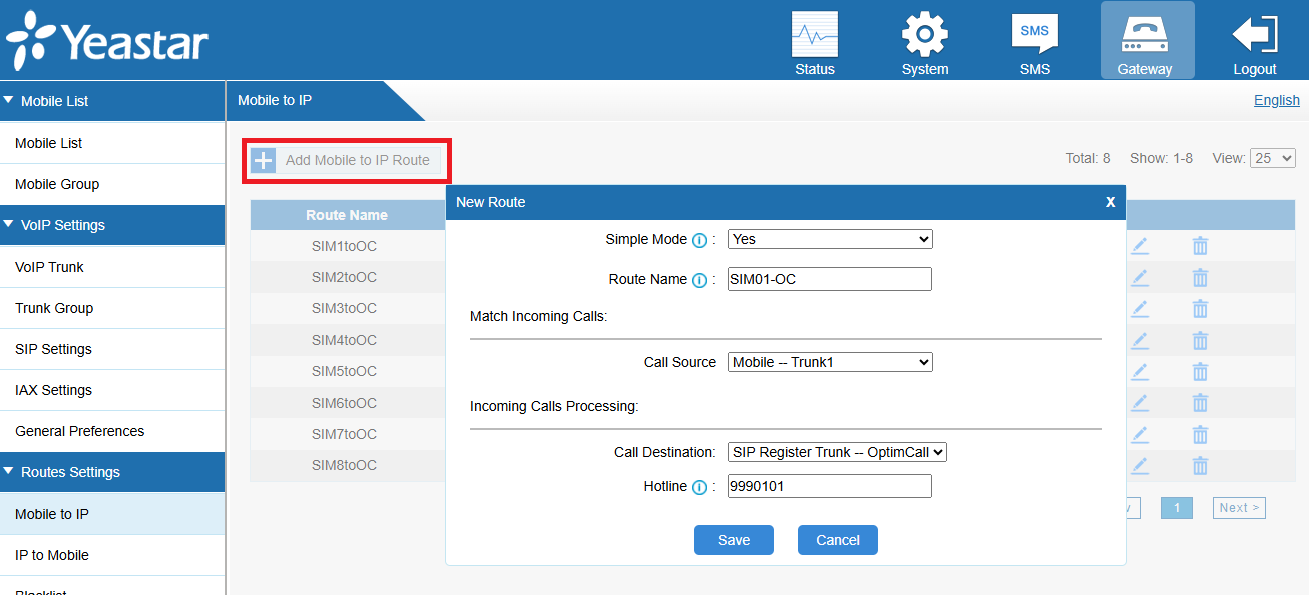Screen dimensions: 1309x595
Task: Click the Add Mobile to IP Route button
Action: [346, 160]
